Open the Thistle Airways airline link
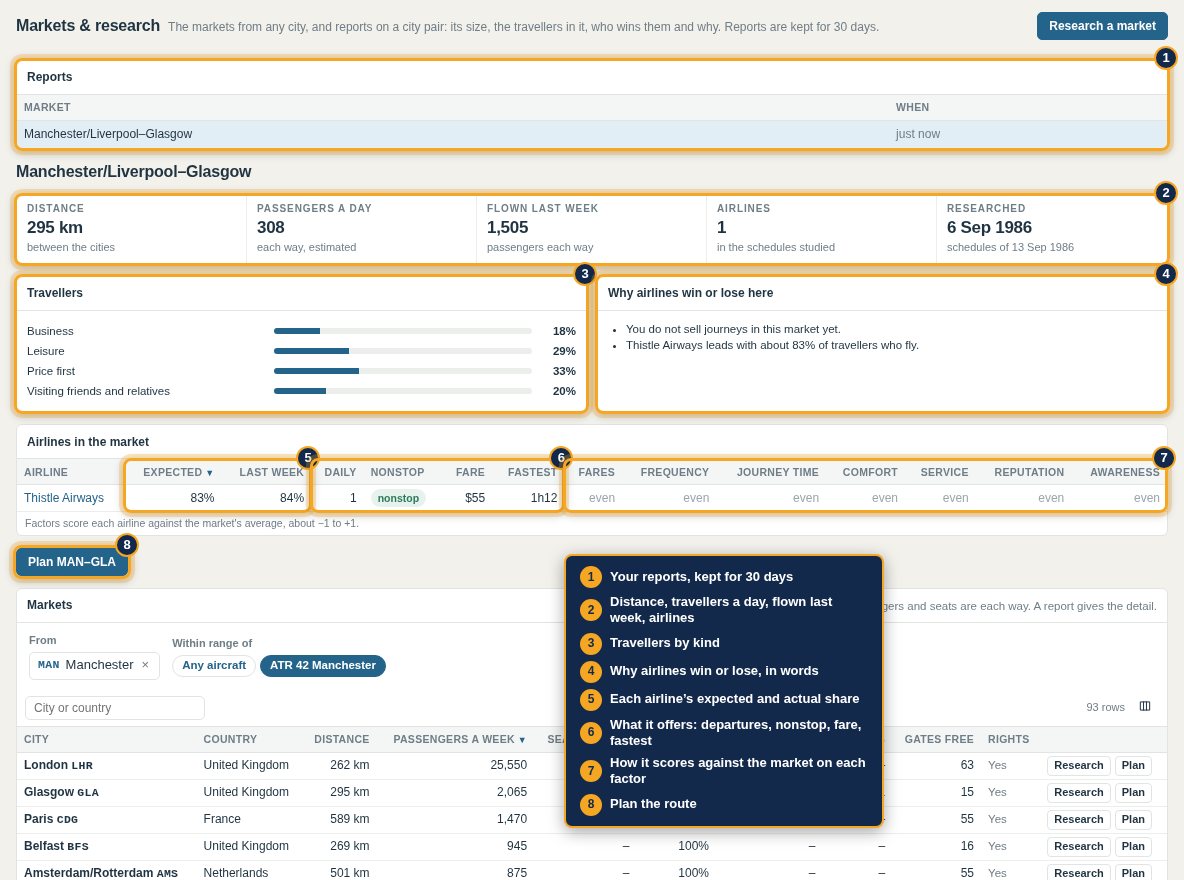This screenshot has width=1184, height=880. tap(63, 498)
